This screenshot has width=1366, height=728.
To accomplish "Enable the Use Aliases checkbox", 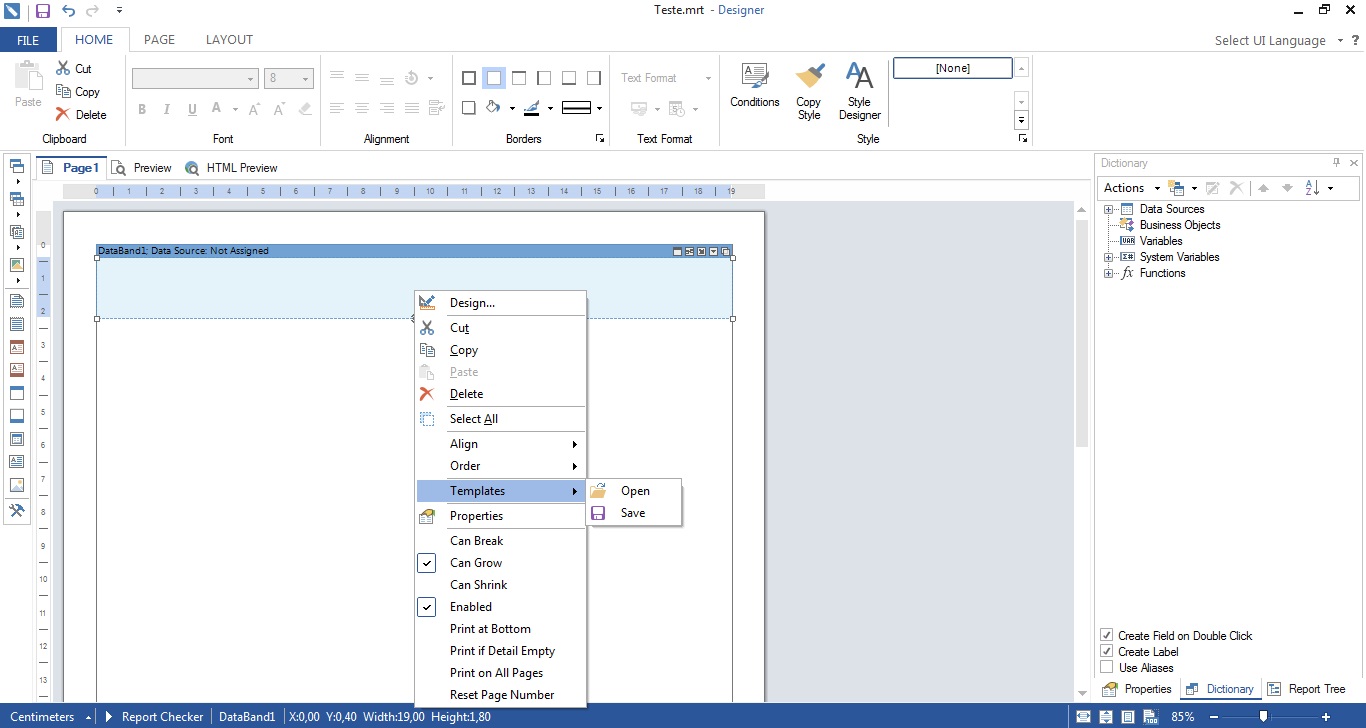I will tap(1107, 667).
